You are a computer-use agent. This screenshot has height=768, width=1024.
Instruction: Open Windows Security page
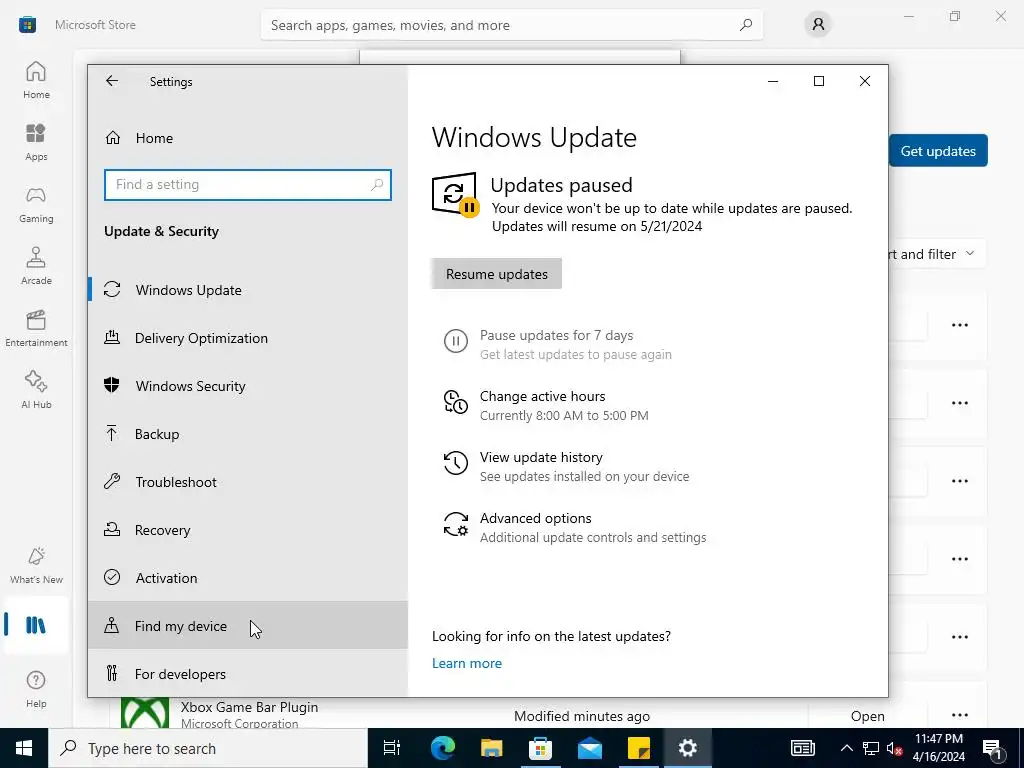[x=248, y=386]
